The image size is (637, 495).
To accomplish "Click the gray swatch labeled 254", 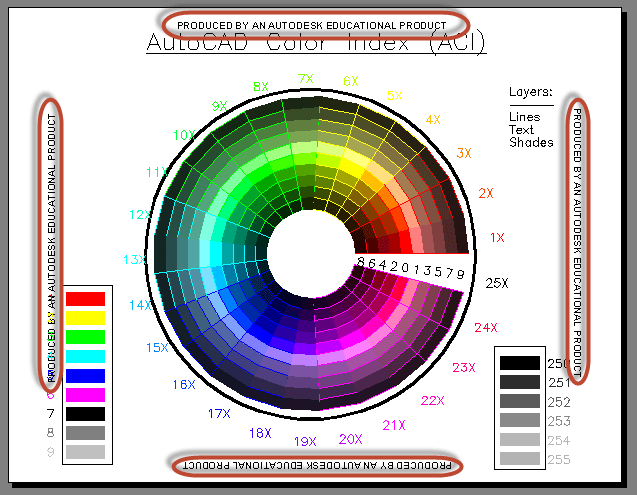I will 520,439.
